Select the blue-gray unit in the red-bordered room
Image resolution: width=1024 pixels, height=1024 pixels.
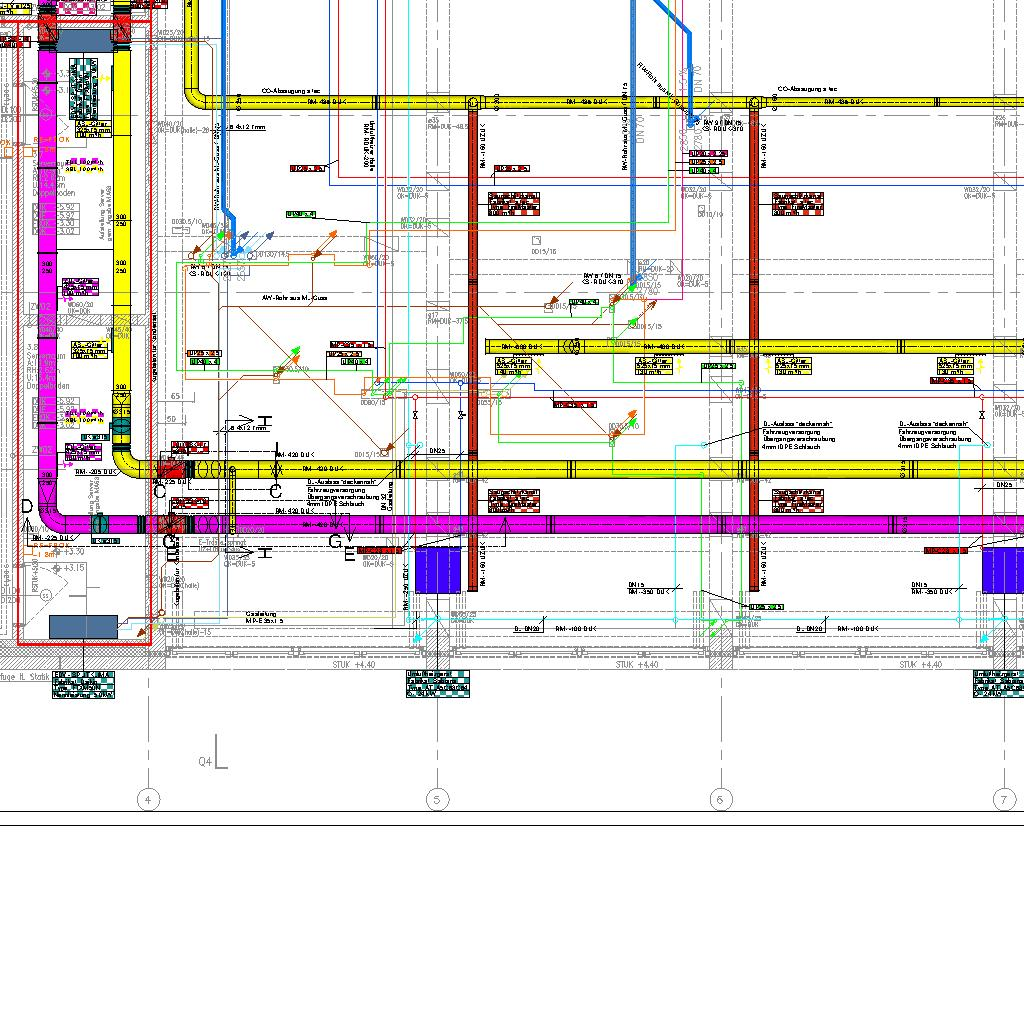tap(83, 627)
